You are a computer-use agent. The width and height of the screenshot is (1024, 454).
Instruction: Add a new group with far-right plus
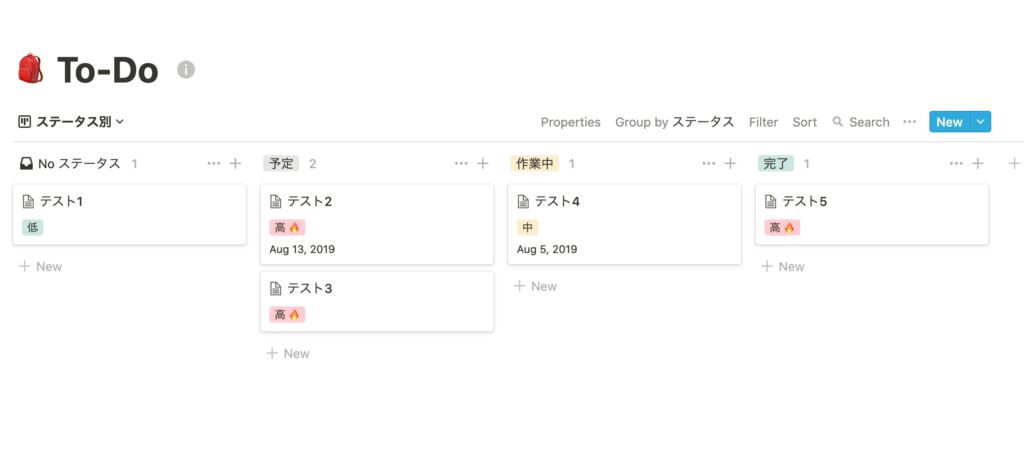1014,163
